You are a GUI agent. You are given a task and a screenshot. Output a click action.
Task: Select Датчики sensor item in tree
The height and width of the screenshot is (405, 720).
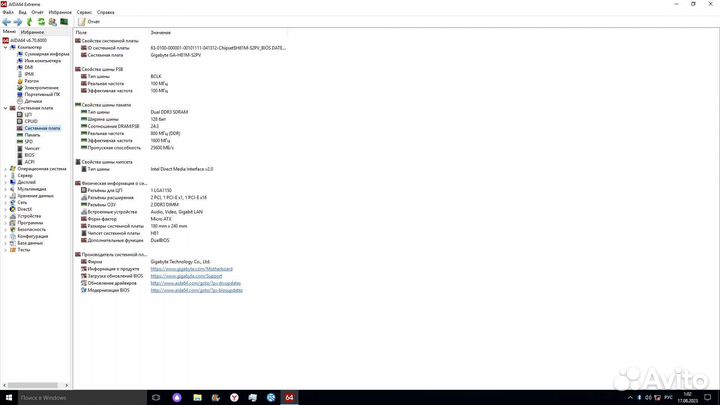(x=33, y=101)
